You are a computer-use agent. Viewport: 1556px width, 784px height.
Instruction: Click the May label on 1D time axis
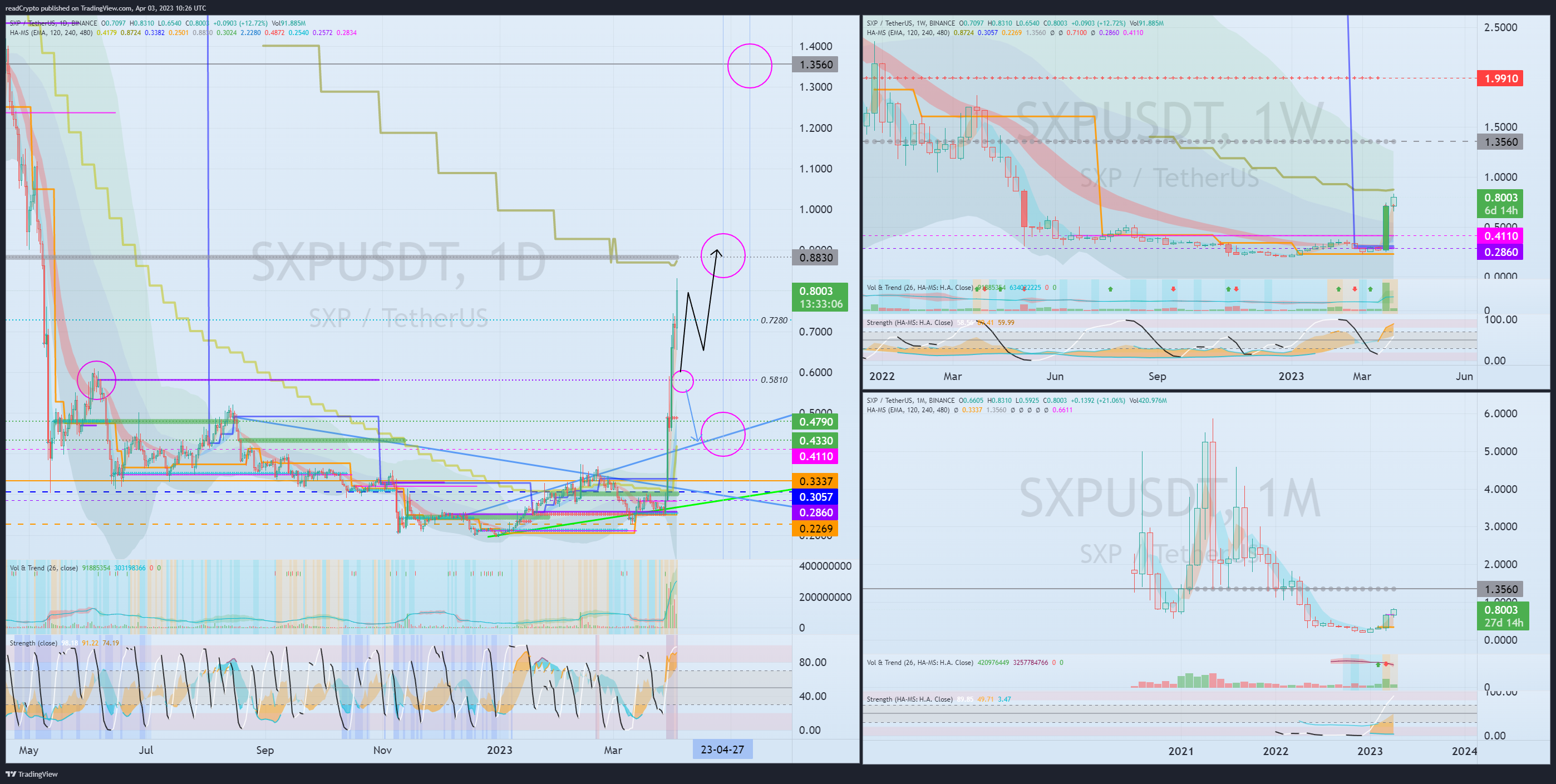point(28,750)
